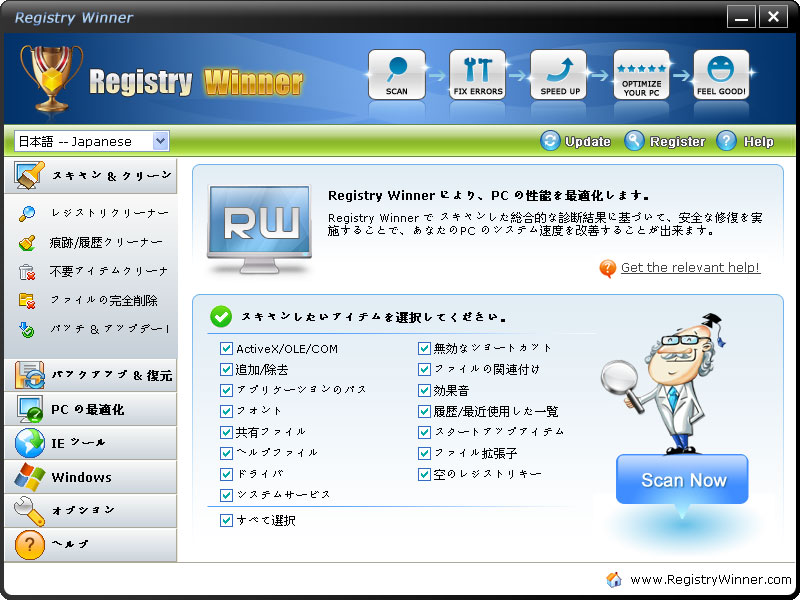Click the magnifier icon beside レジストリクリーナー
800x600 pixels.
click(27, 213)
